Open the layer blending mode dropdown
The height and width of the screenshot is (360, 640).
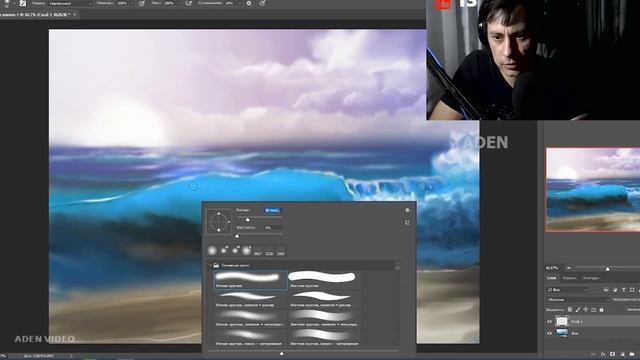coord(578,300)
